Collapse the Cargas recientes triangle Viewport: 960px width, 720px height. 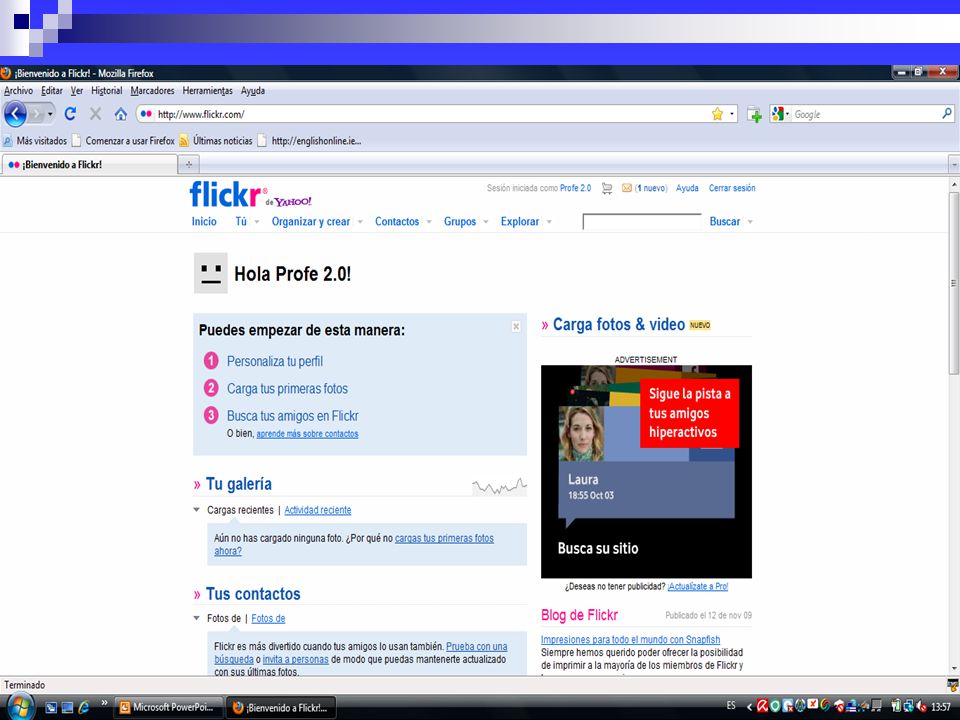(197, 509)
